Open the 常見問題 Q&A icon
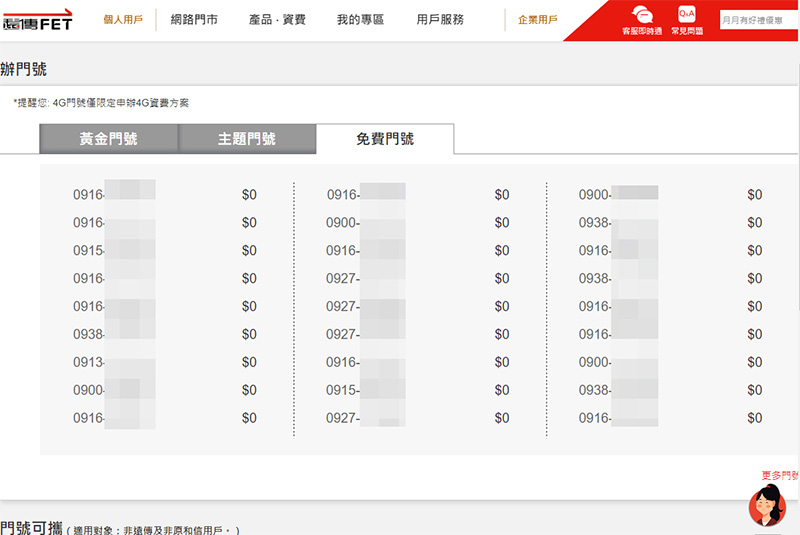 coord(687,20)
